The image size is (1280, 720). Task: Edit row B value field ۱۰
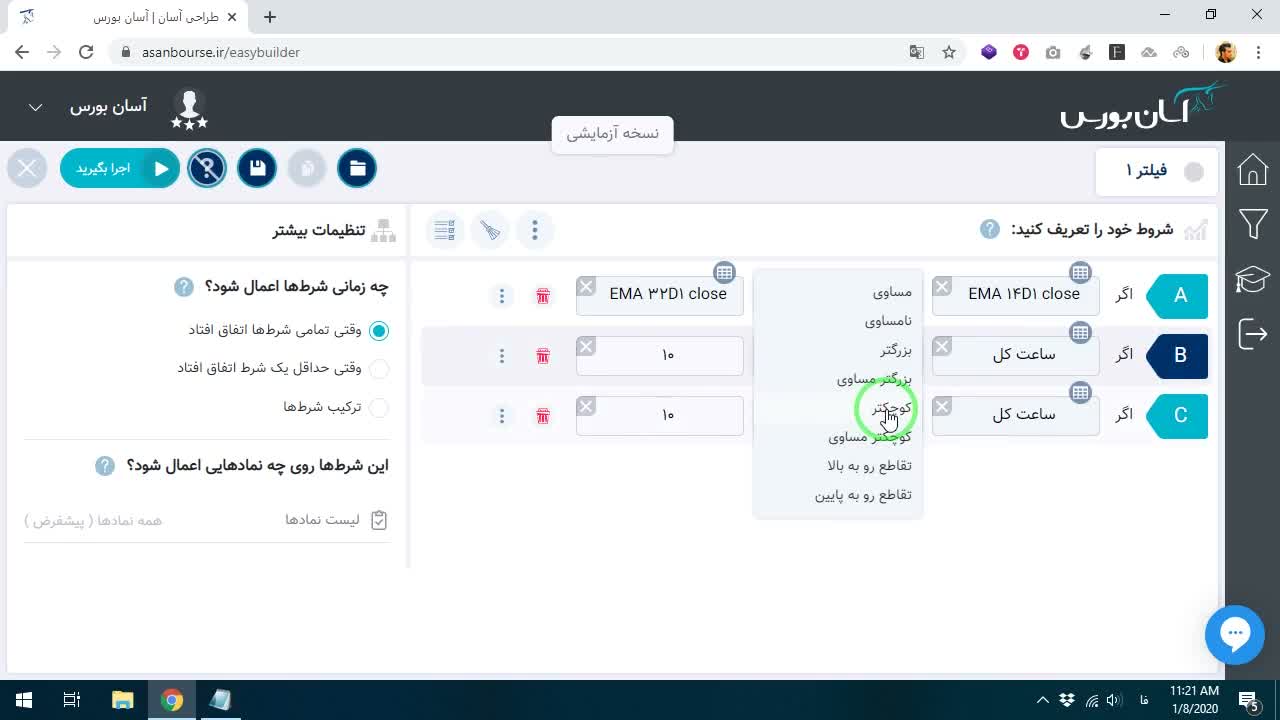pos(660,355)
